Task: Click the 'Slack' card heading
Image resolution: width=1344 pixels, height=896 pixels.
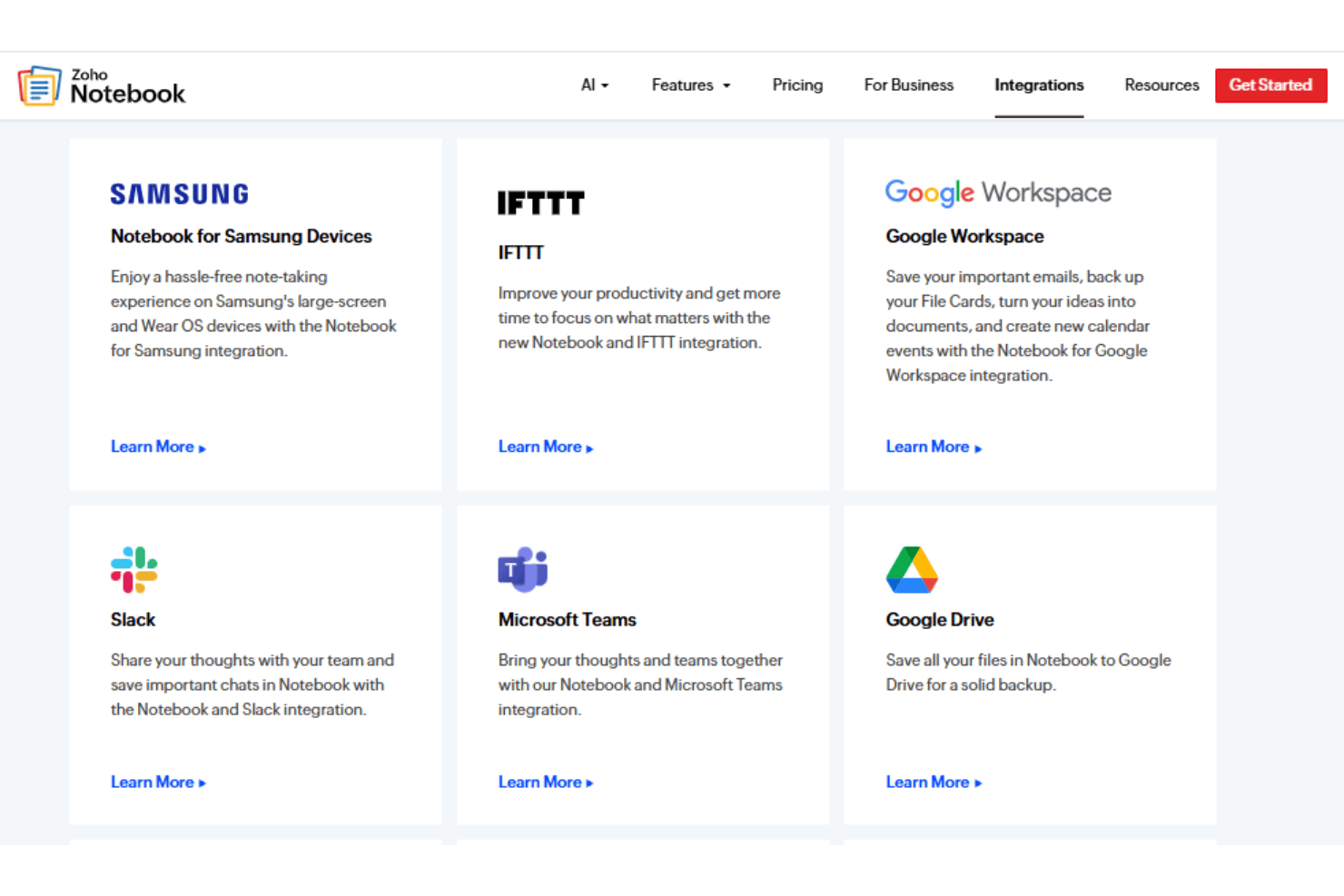Action: click(133, 619)
